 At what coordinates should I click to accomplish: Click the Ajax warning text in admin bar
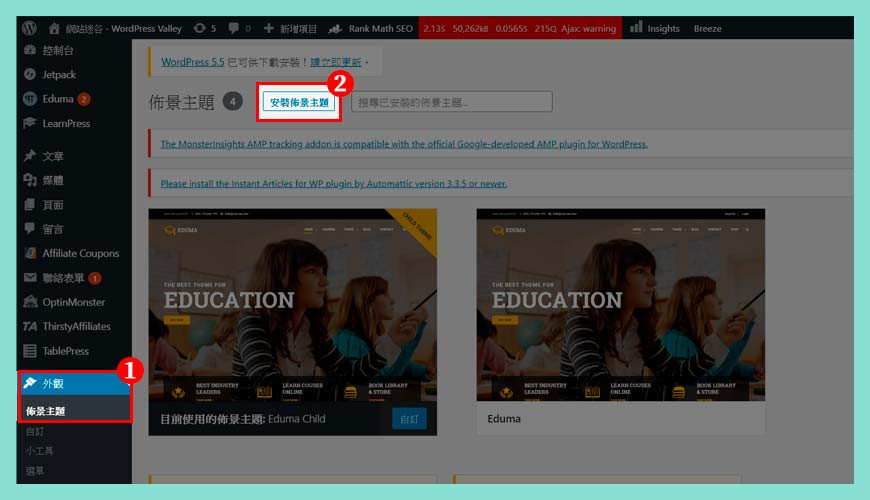click(588, 28)
